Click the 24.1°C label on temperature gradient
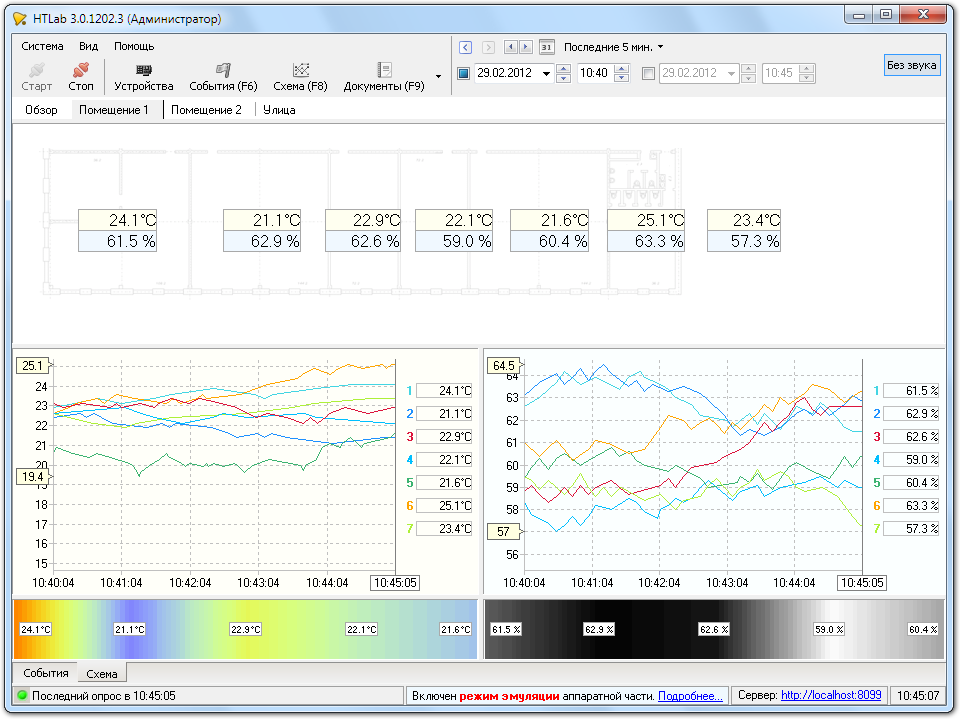This screenshot has height=719, width=960. click(36, 630)
